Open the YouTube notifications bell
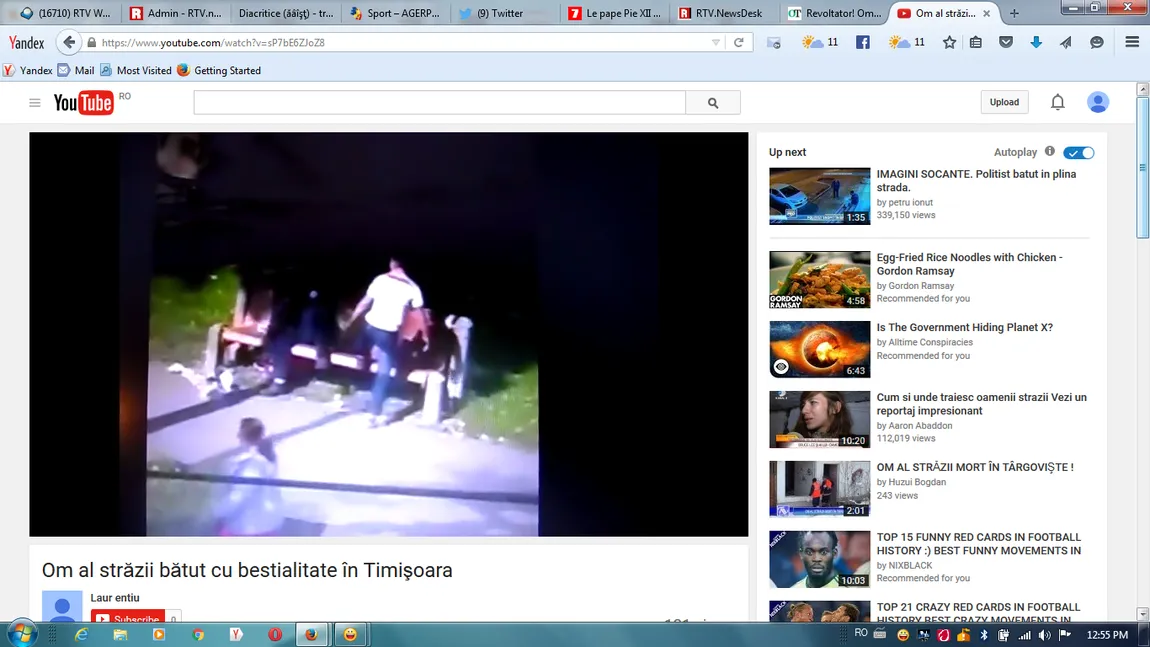The image size is (1150, 647). point(1057,102)
